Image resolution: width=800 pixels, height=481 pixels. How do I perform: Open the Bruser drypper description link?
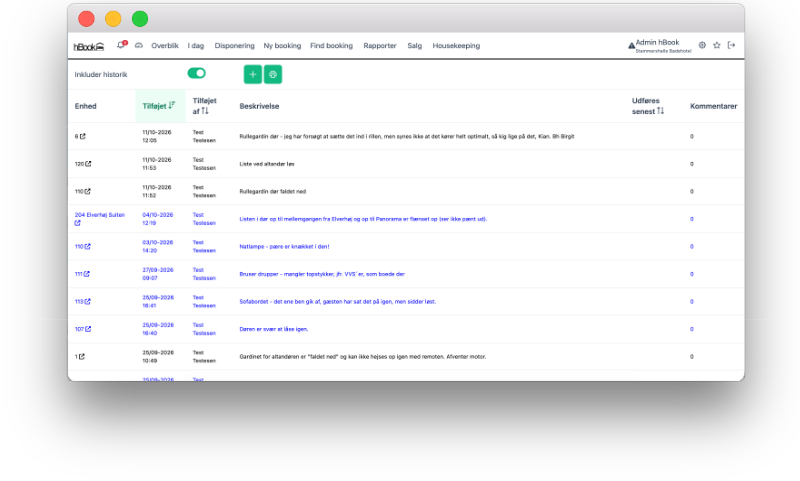[x=322, y=274]
